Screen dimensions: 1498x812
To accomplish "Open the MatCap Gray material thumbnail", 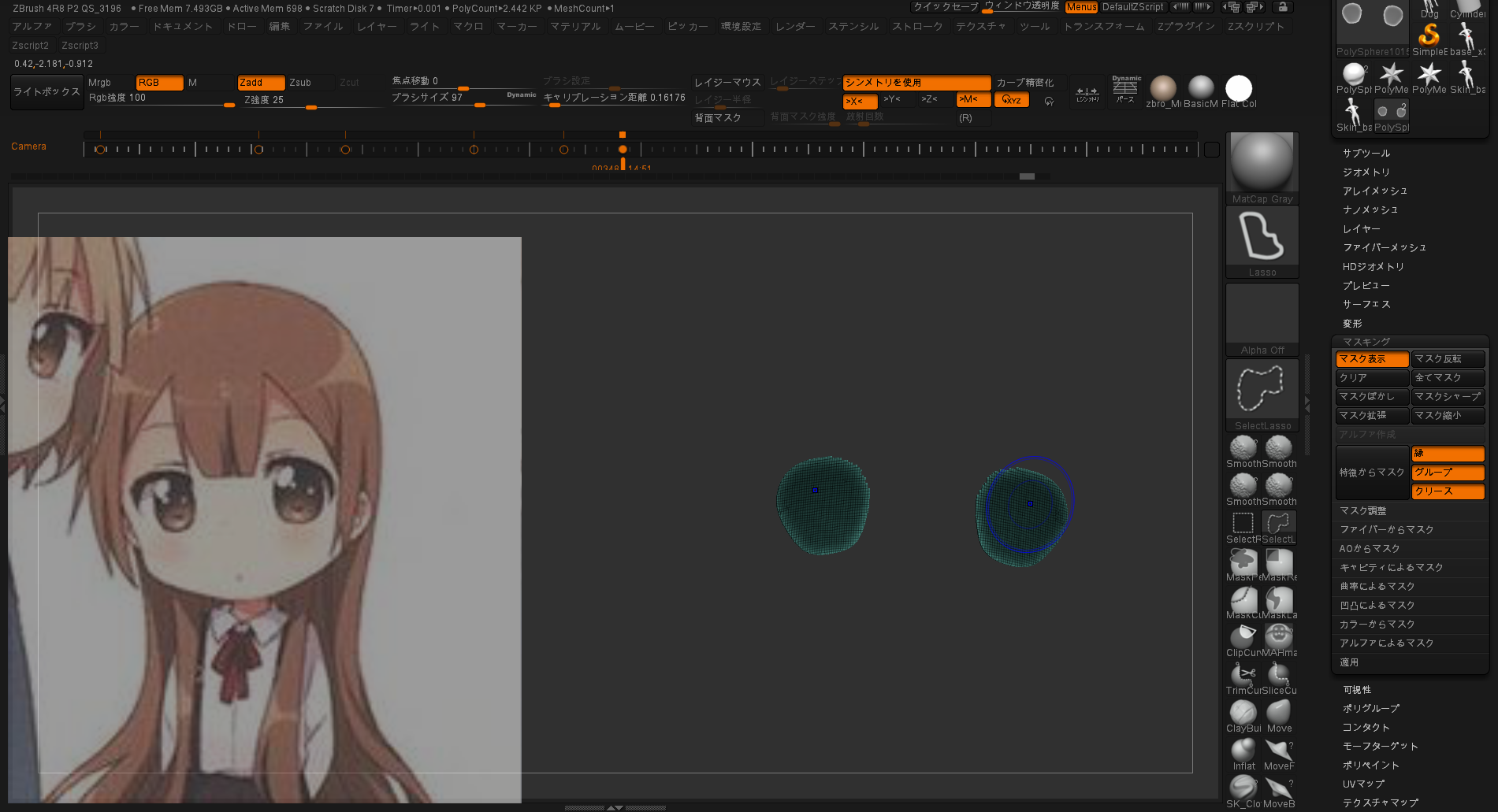I will pyautogui.click(x=1262, y=163).
